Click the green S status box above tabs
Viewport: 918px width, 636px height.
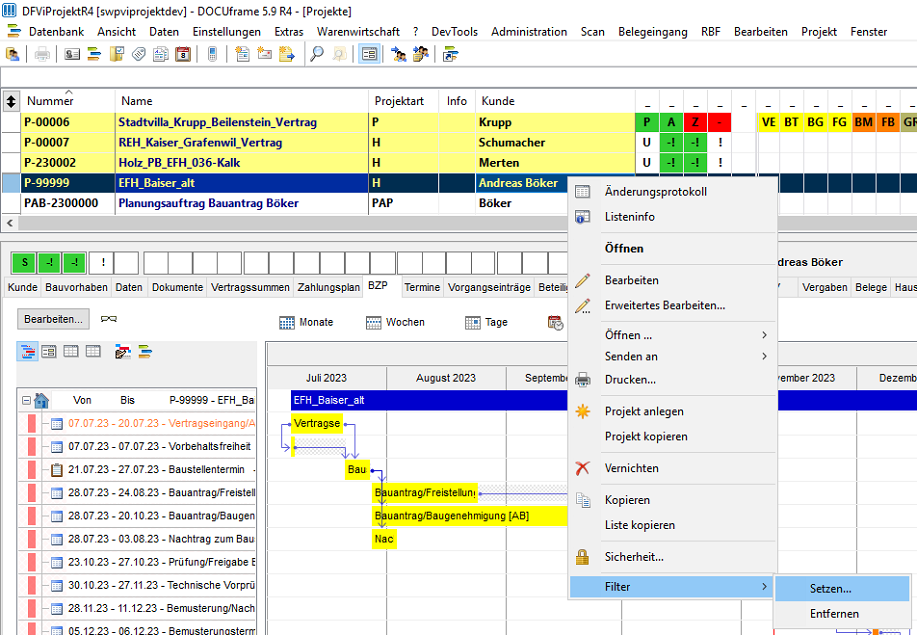click(x=24, y=263)
